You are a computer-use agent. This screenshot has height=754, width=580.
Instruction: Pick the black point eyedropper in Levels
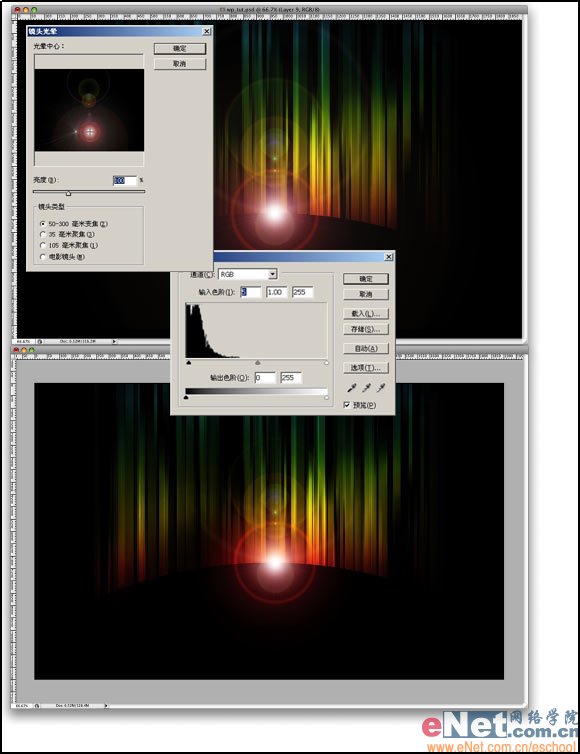352,388
